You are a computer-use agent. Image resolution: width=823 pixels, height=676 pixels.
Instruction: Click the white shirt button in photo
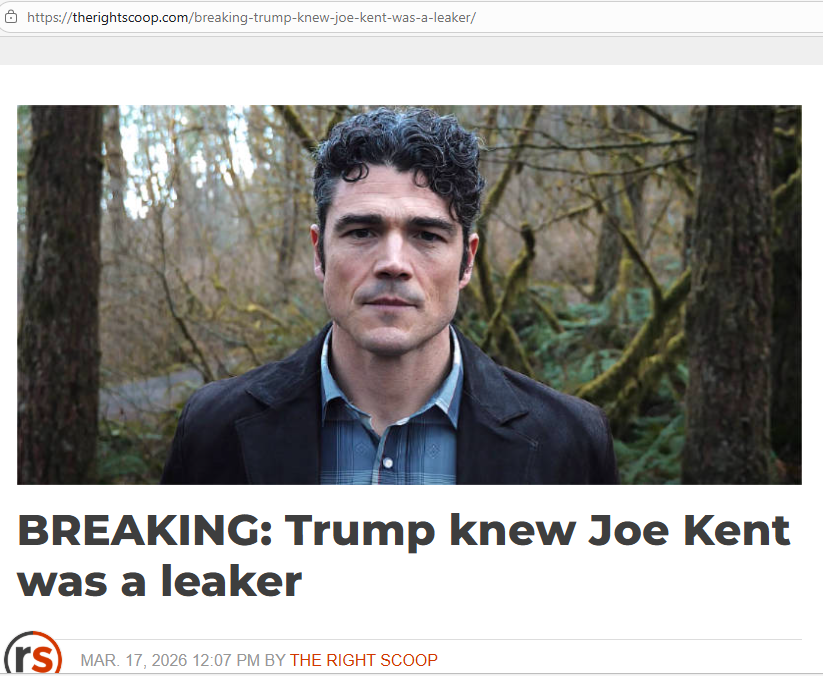point(388,463)
